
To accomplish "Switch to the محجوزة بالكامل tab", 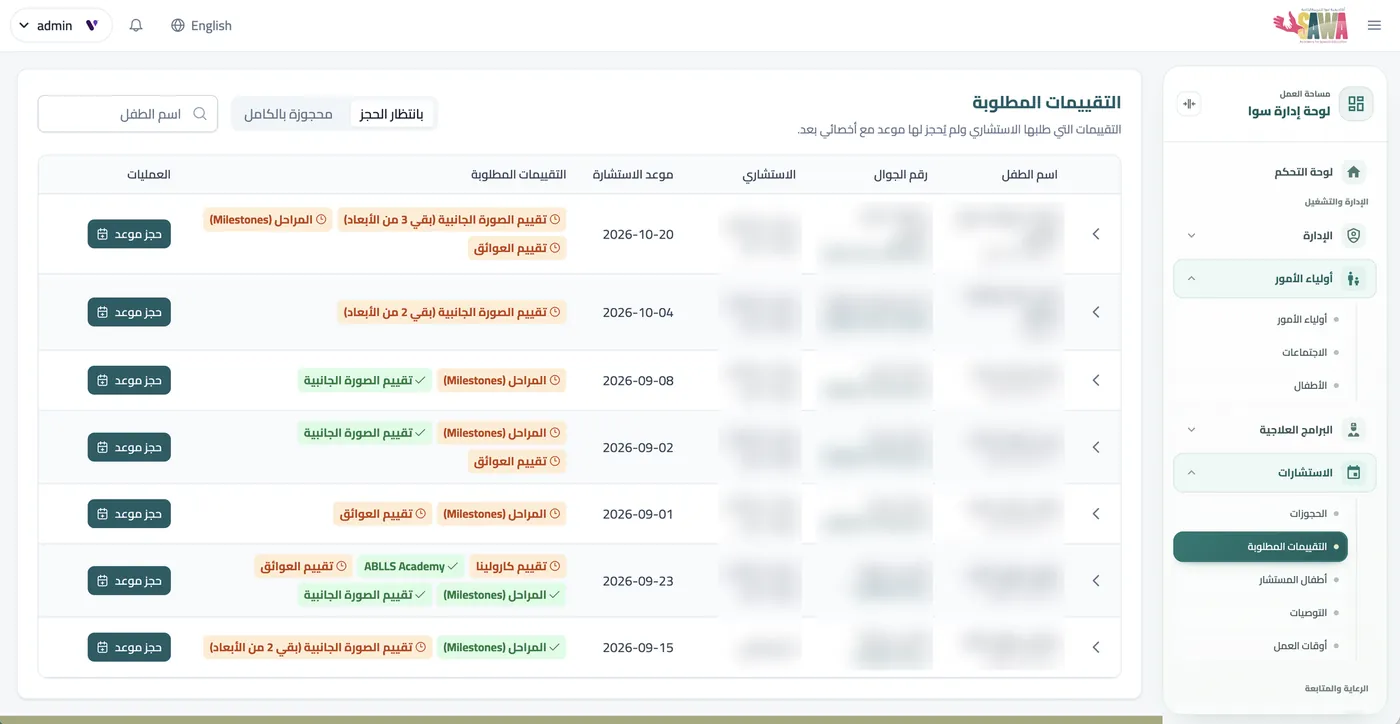I will [288, 114].
